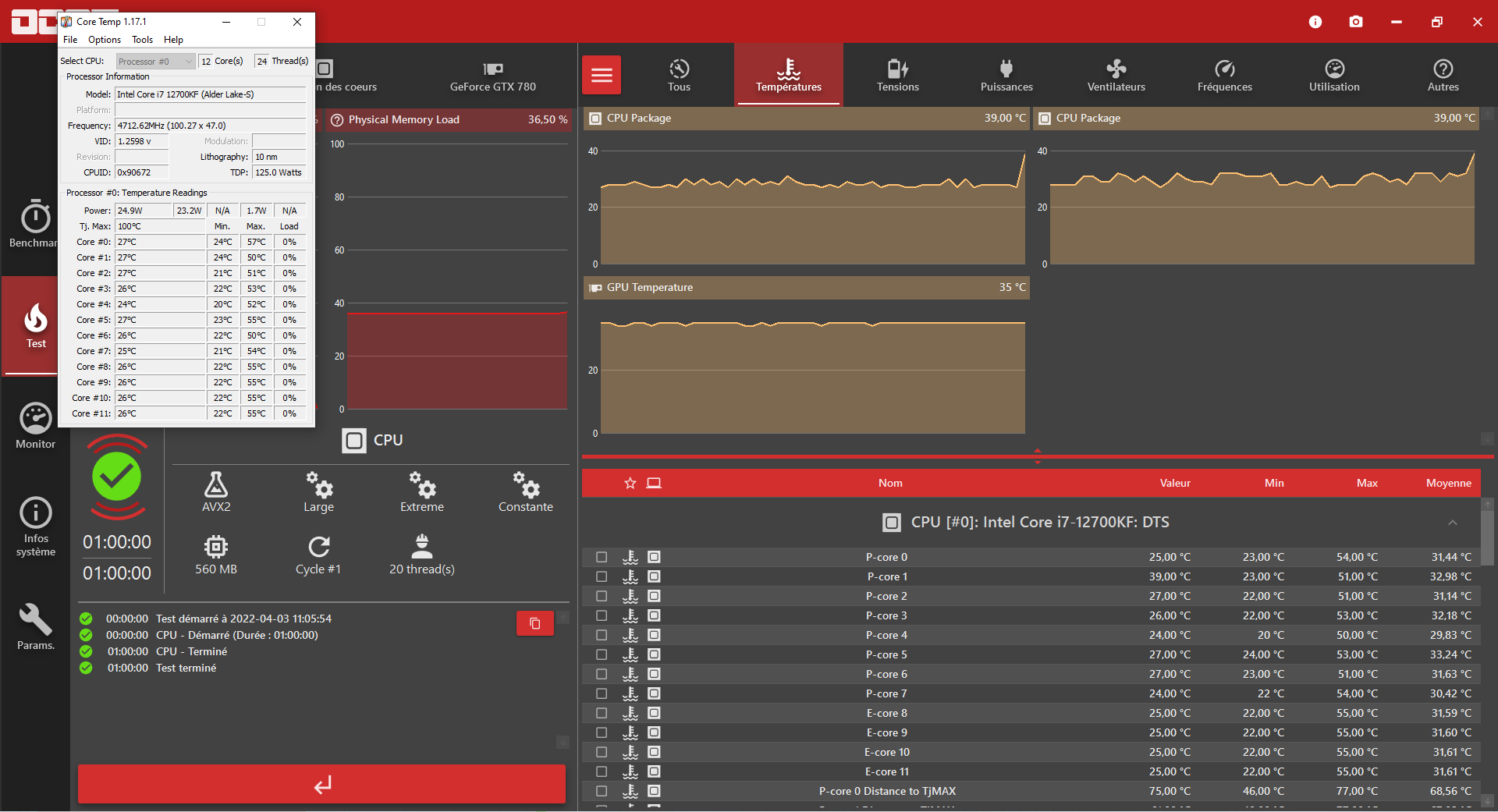Tick the checkbox for E-core 9

(602, 732)
